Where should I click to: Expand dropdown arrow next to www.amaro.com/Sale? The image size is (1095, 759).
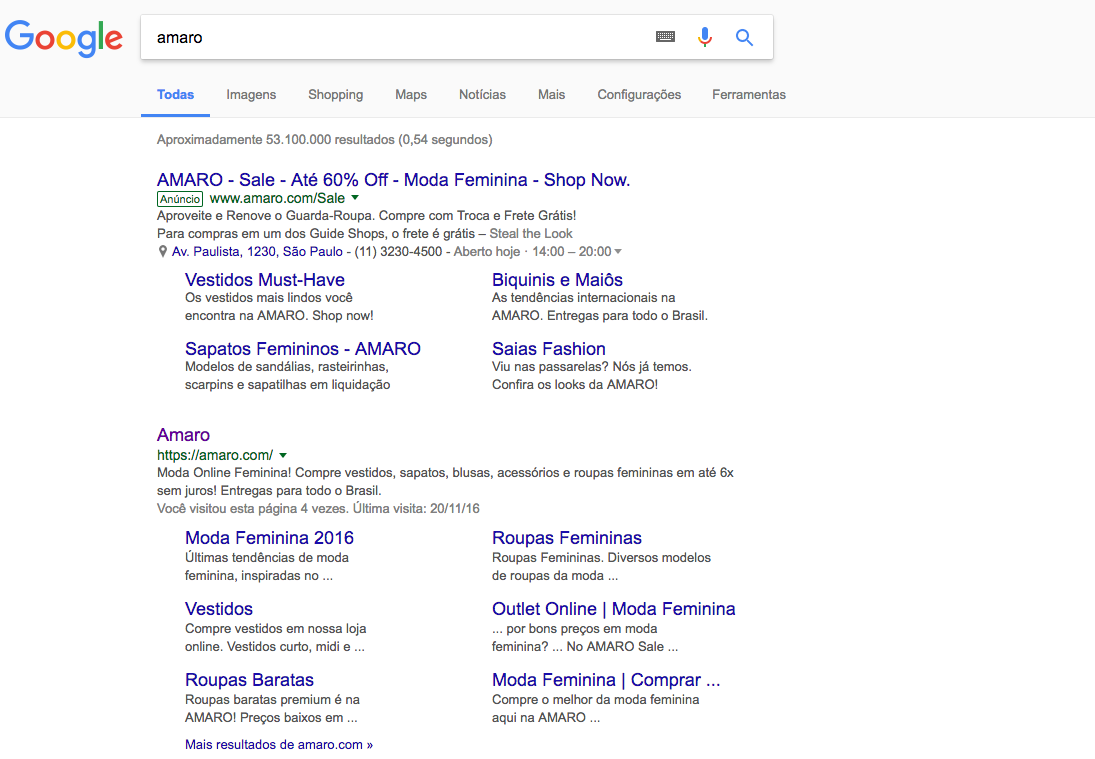pyautogui.click(x=355, y=198)
